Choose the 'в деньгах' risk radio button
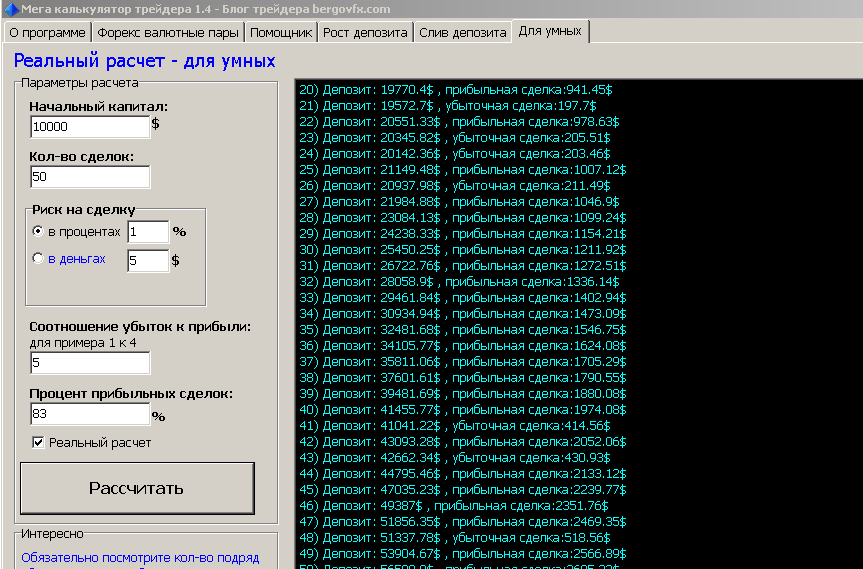This screenshot has height=569, width=863. click(37, 258)
